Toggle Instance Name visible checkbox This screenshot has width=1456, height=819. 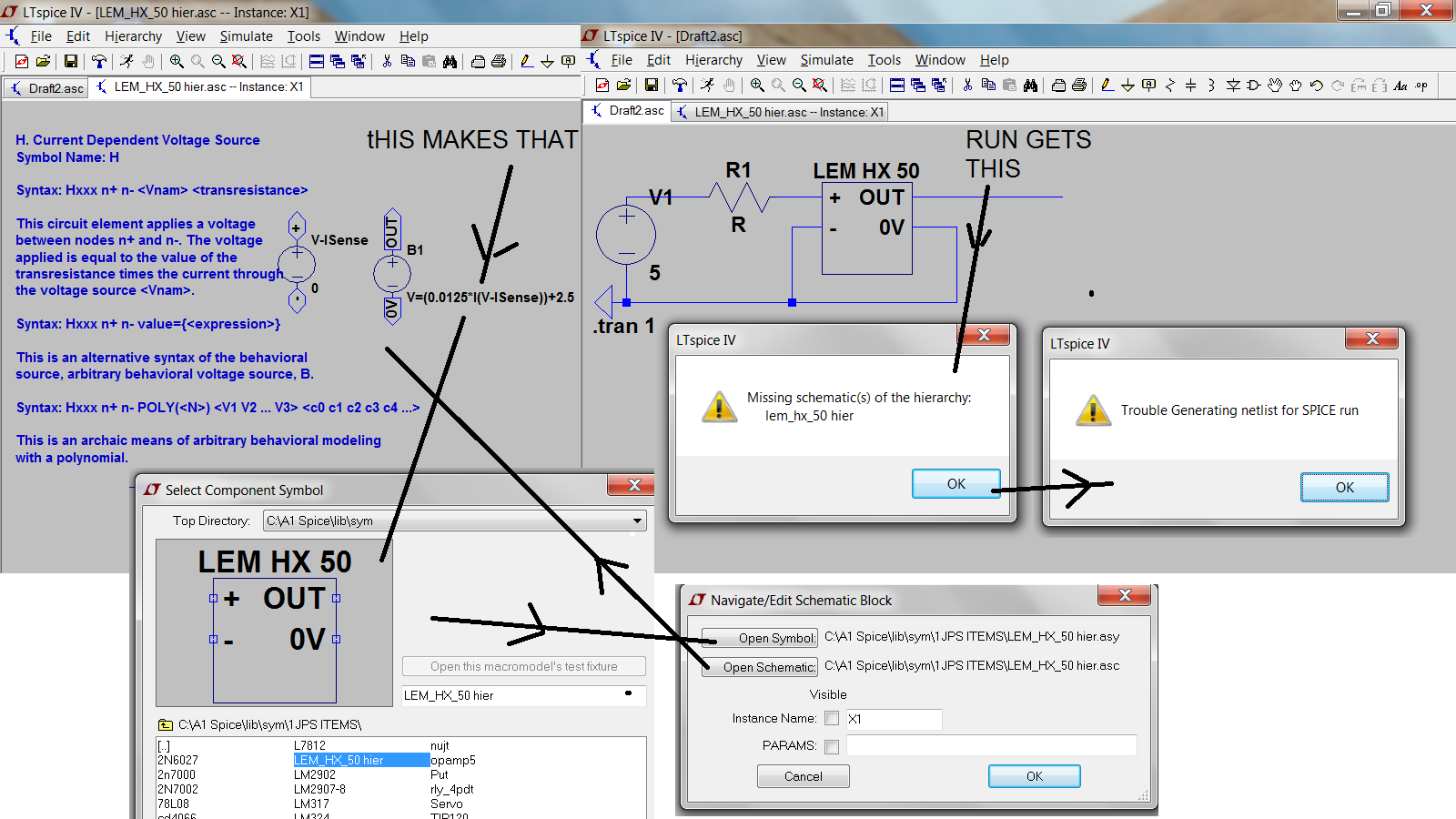(832, 718)
